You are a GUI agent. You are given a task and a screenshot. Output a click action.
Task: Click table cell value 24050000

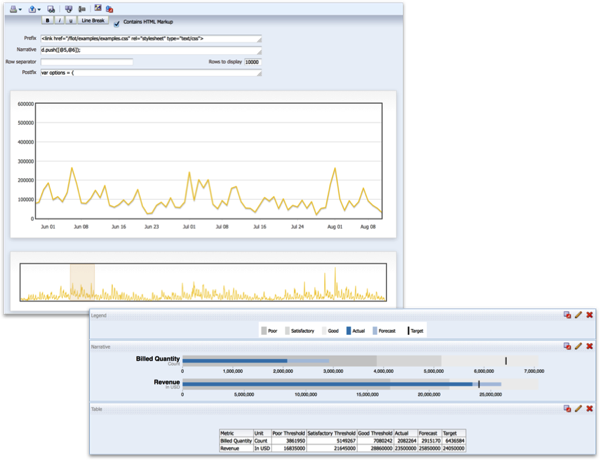pyautogui.click(x=453, y=448)
